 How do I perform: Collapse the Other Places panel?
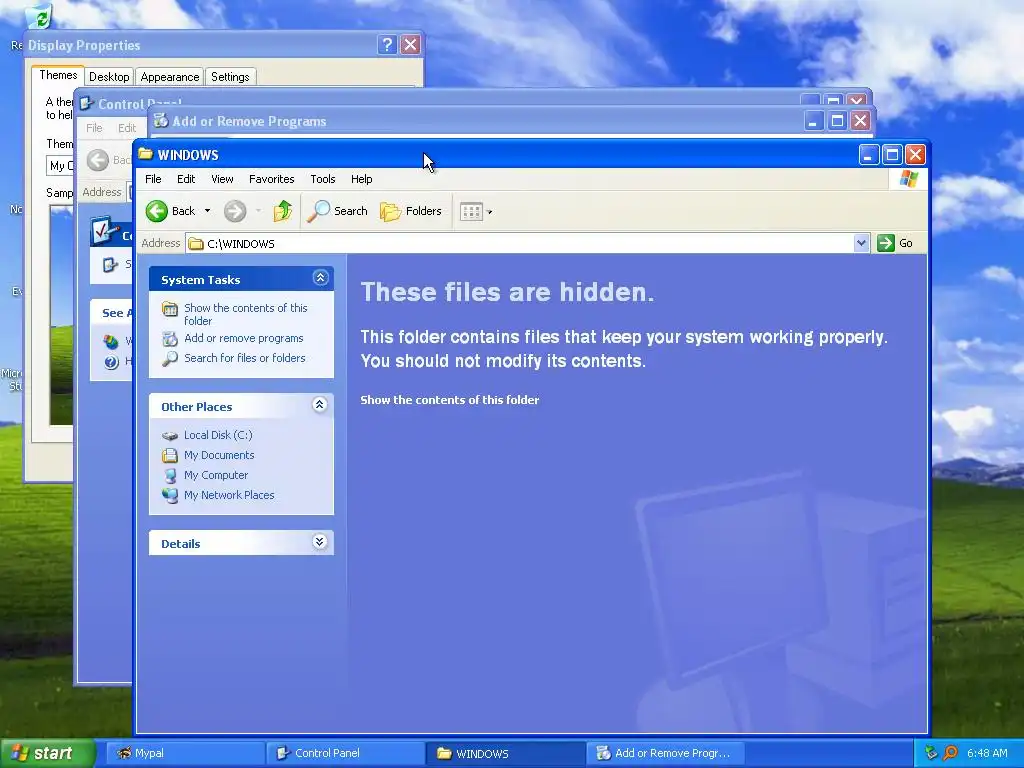pyautogui.click(x=319, y=405)
